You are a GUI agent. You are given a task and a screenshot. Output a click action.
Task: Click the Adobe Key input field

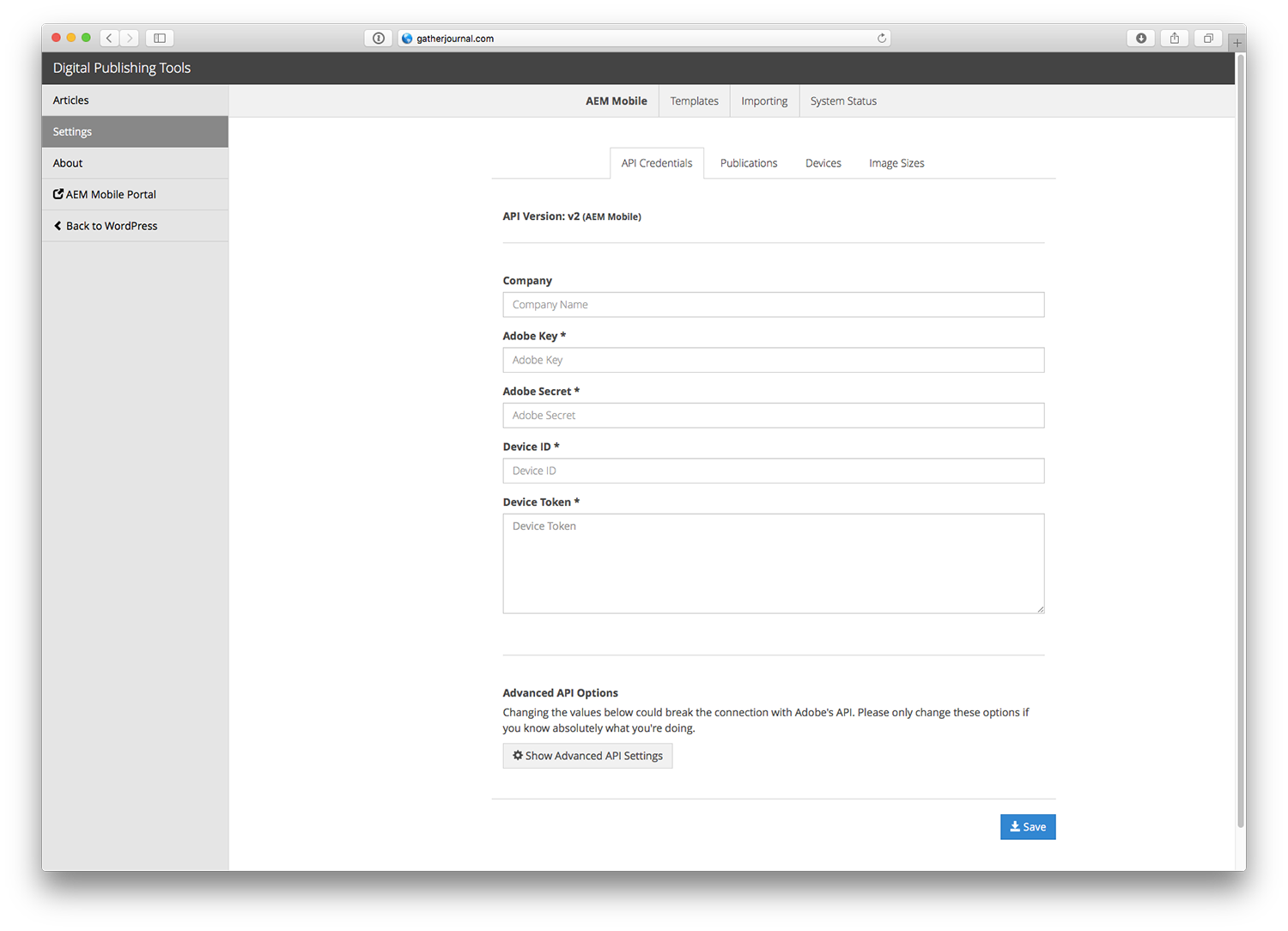773,360
